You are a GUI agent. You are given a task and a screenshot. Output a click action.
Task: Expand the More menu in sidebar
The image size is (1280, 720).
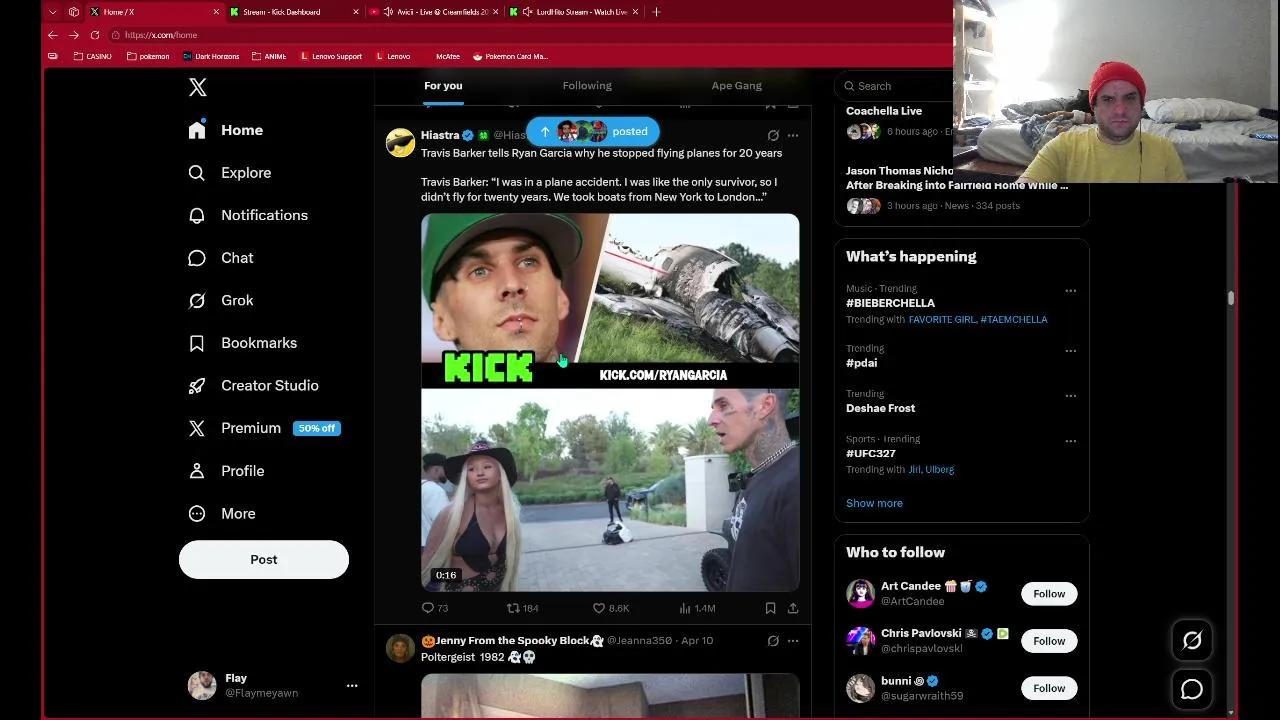pyautogui.click(x=221, y=513)
